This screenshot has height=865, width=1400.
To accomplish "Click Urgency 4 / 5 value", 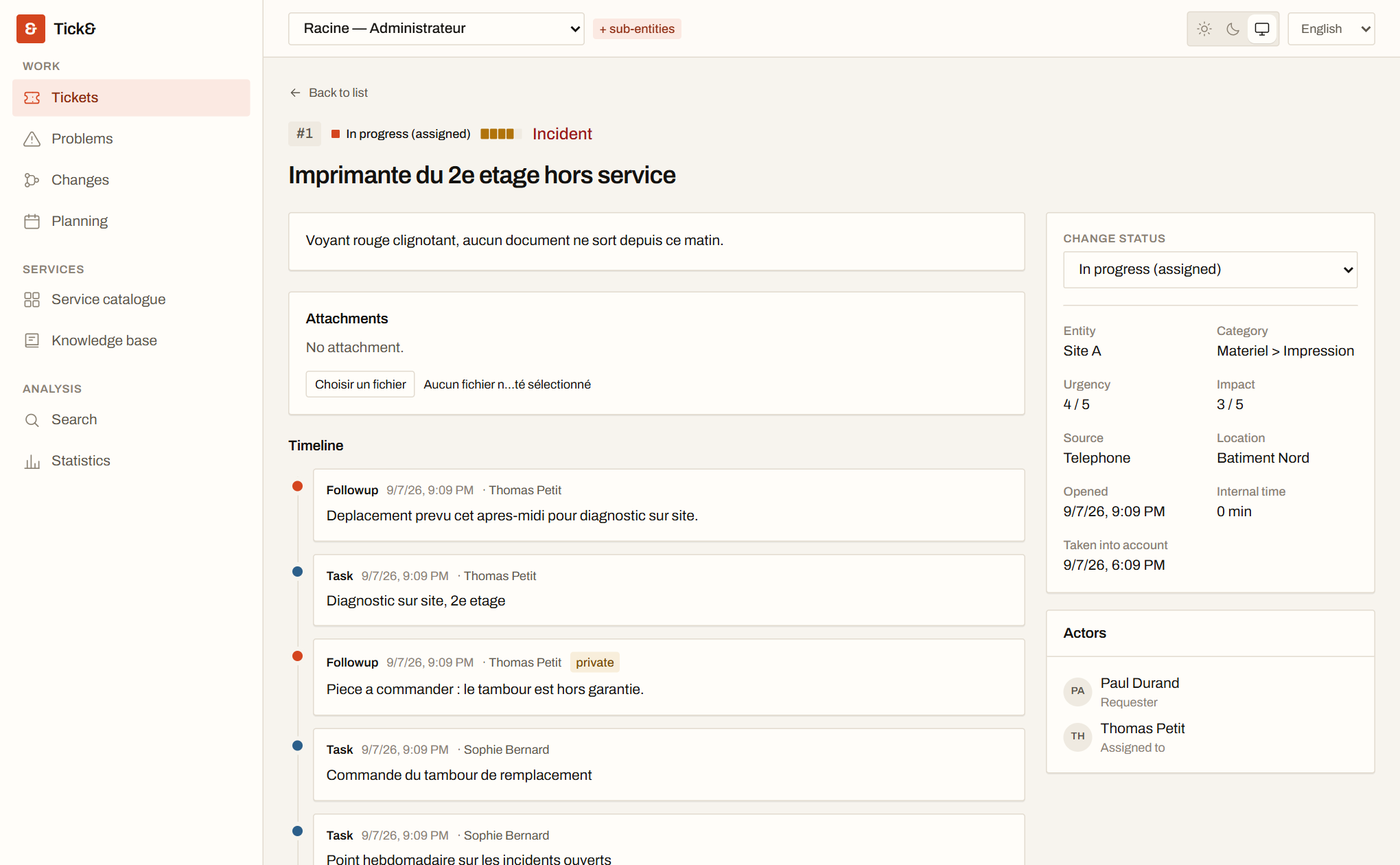I will tap(1077, 404).
